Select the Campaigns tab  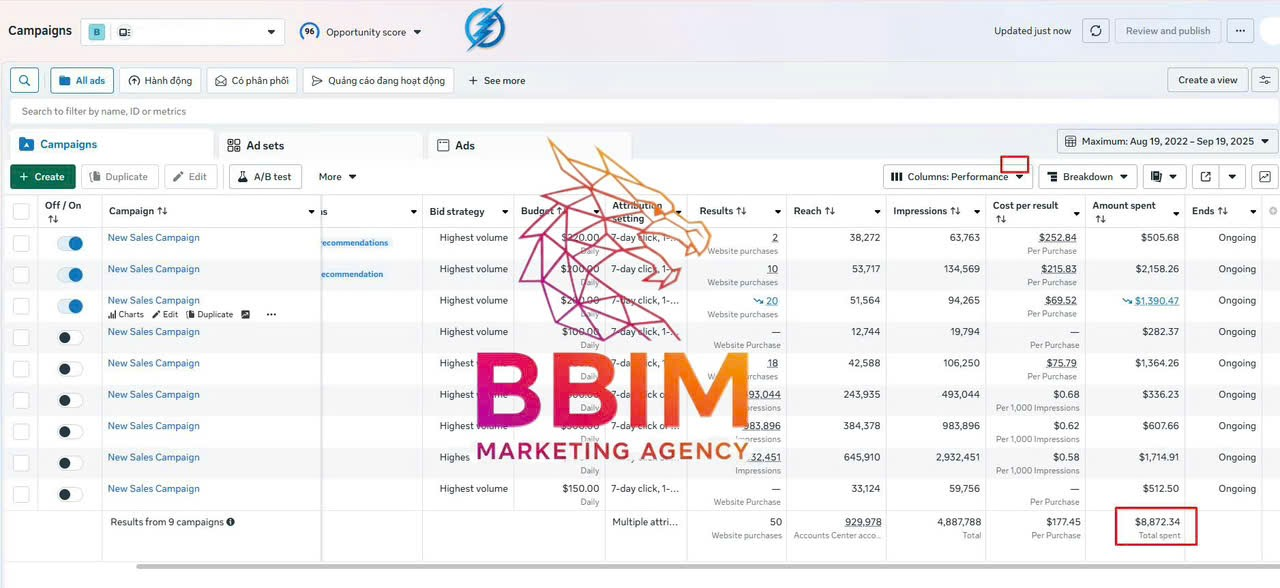tap(111, 145)
